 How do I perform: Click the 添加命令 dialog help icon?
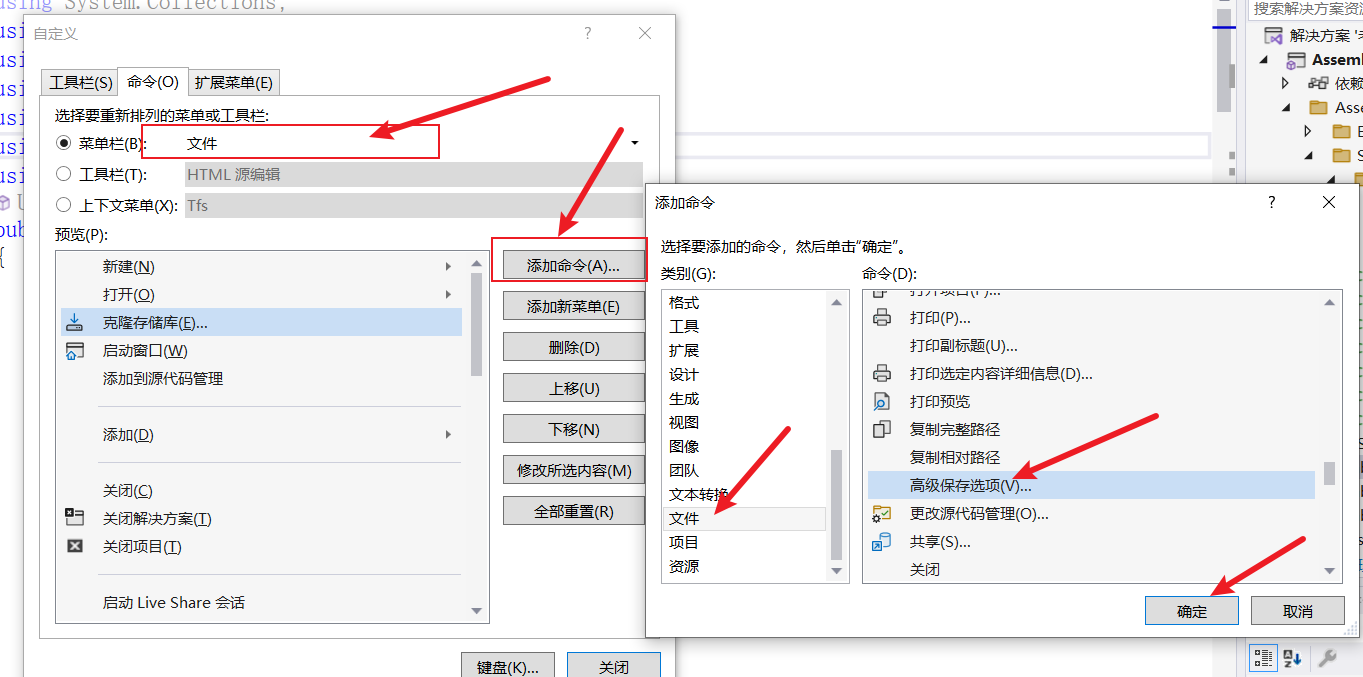click(x=1272, y=202)
